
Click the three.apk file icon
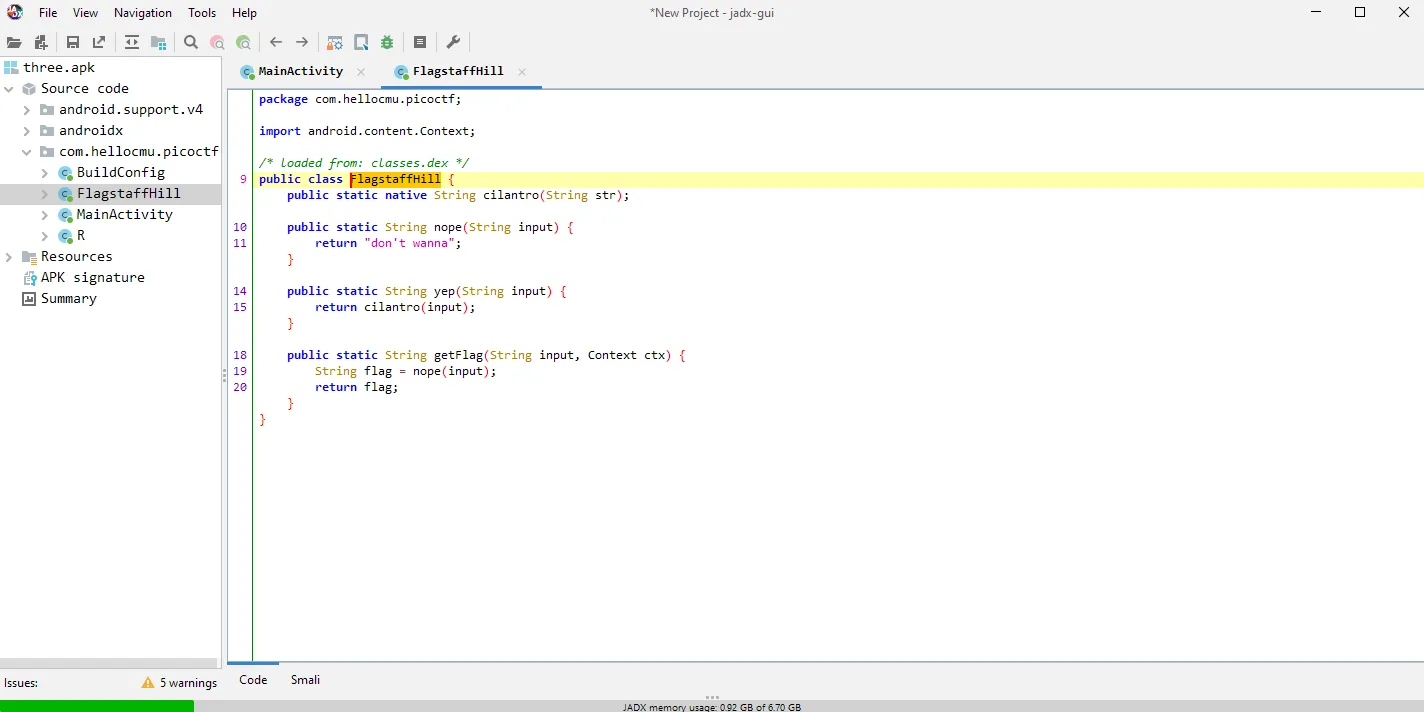(x=11, y=68)
